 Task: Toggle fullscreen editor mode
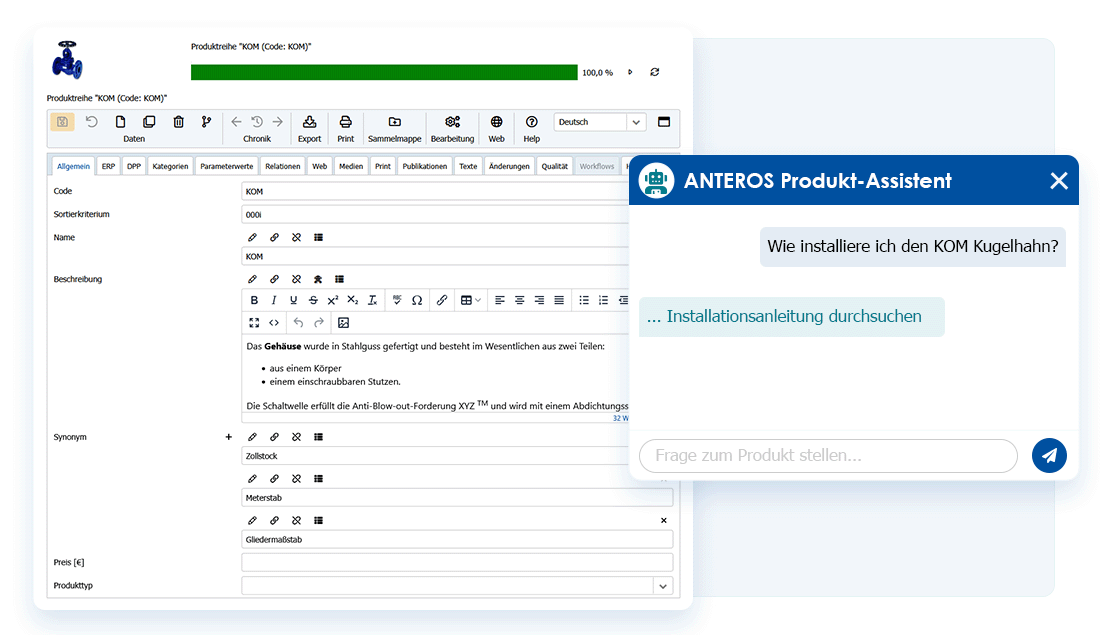click(254, 323)
